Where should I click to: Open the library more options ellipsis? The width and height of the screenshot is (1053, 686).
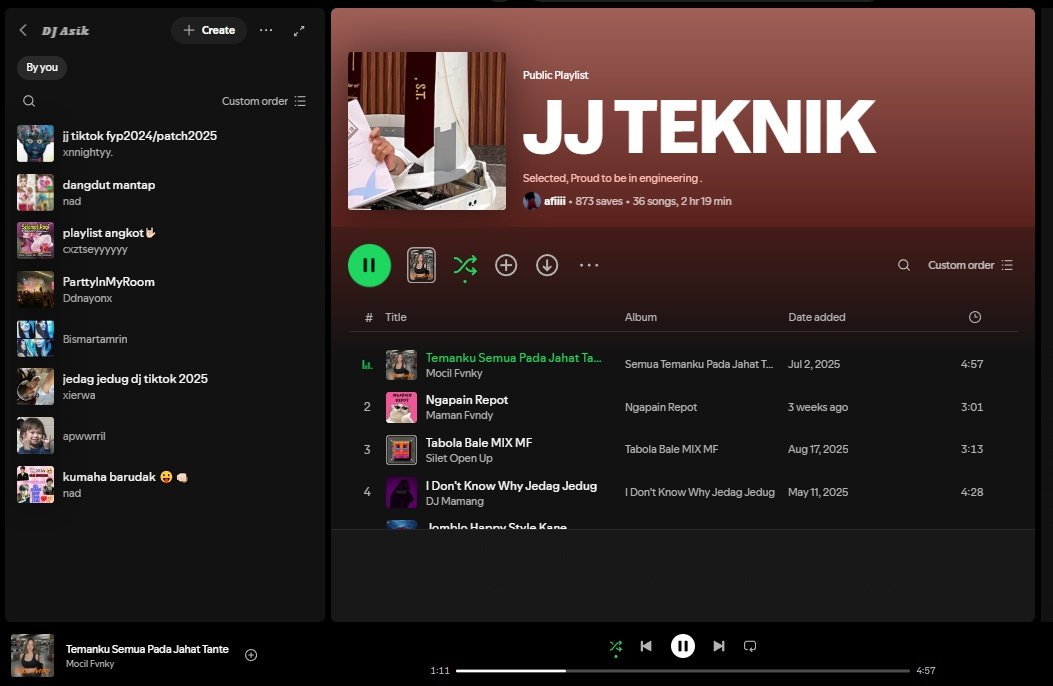(x=266, y=30)
